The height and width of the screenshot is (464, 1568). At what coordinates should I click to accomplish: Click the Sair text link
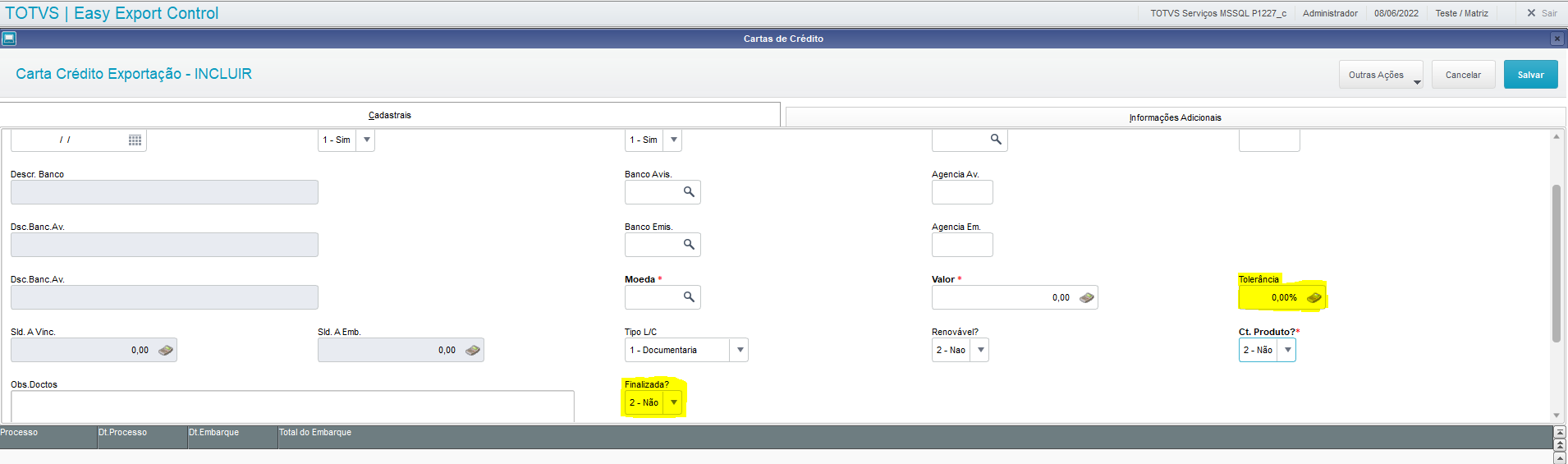pos(1549,13)
